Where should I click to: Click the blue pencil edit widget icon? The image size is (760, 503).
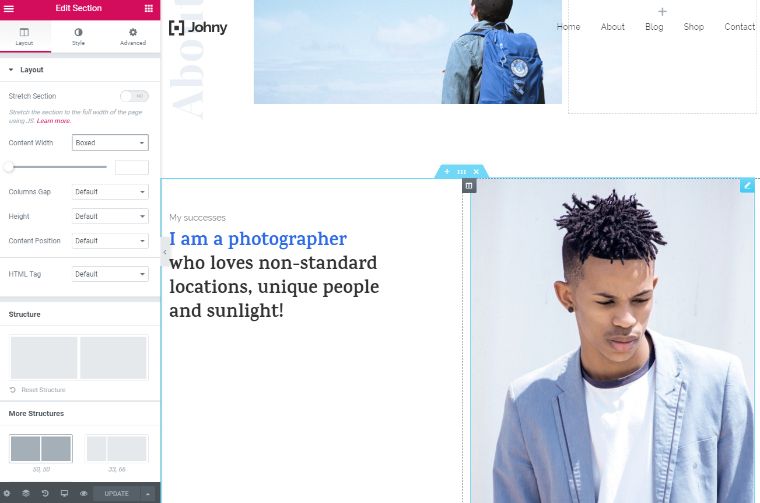[x=747, y=186]
